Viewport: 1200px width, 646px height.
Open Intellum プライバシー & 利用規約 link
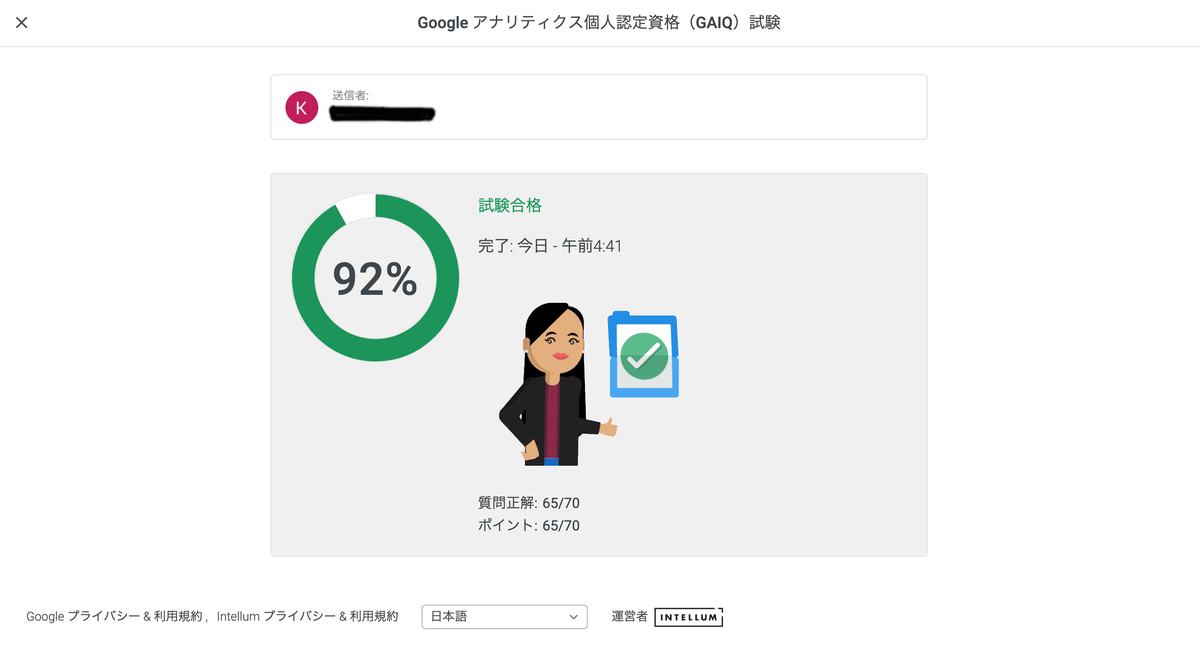click(307, 617)
